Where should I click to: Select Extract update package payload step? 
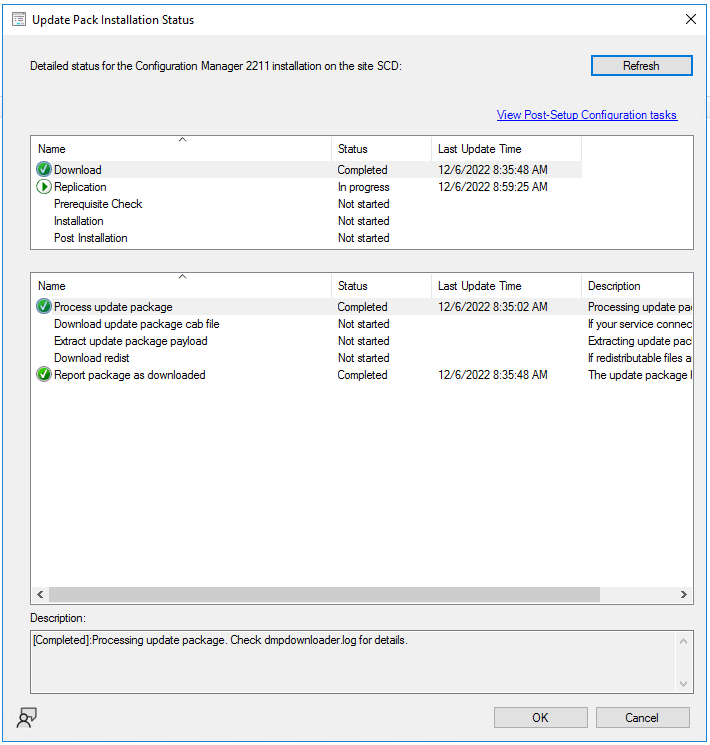(x=362, y=341)
